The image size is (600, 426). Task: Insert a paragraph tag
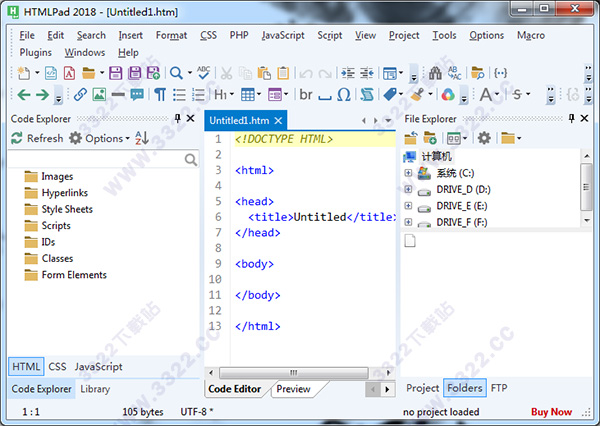coord(160,94)
